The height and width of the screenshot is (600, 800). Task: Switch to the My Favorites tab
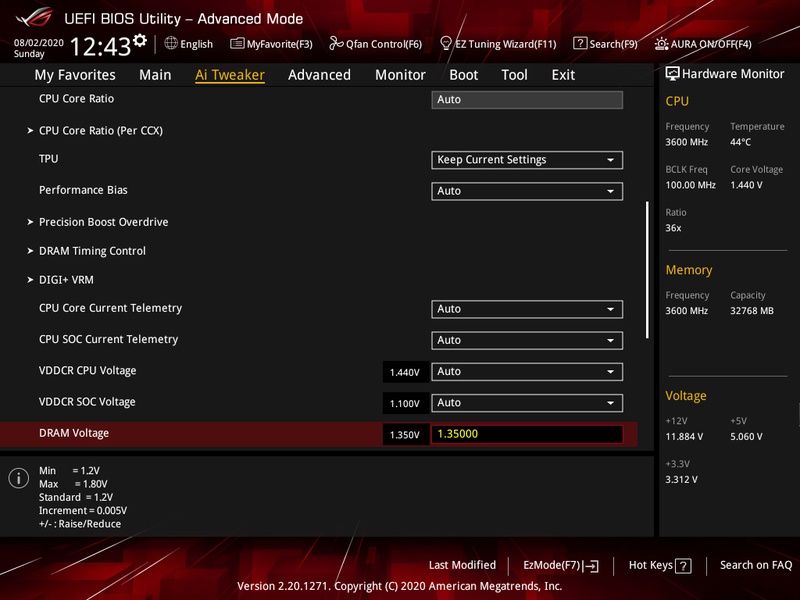(x=75, y=75)
